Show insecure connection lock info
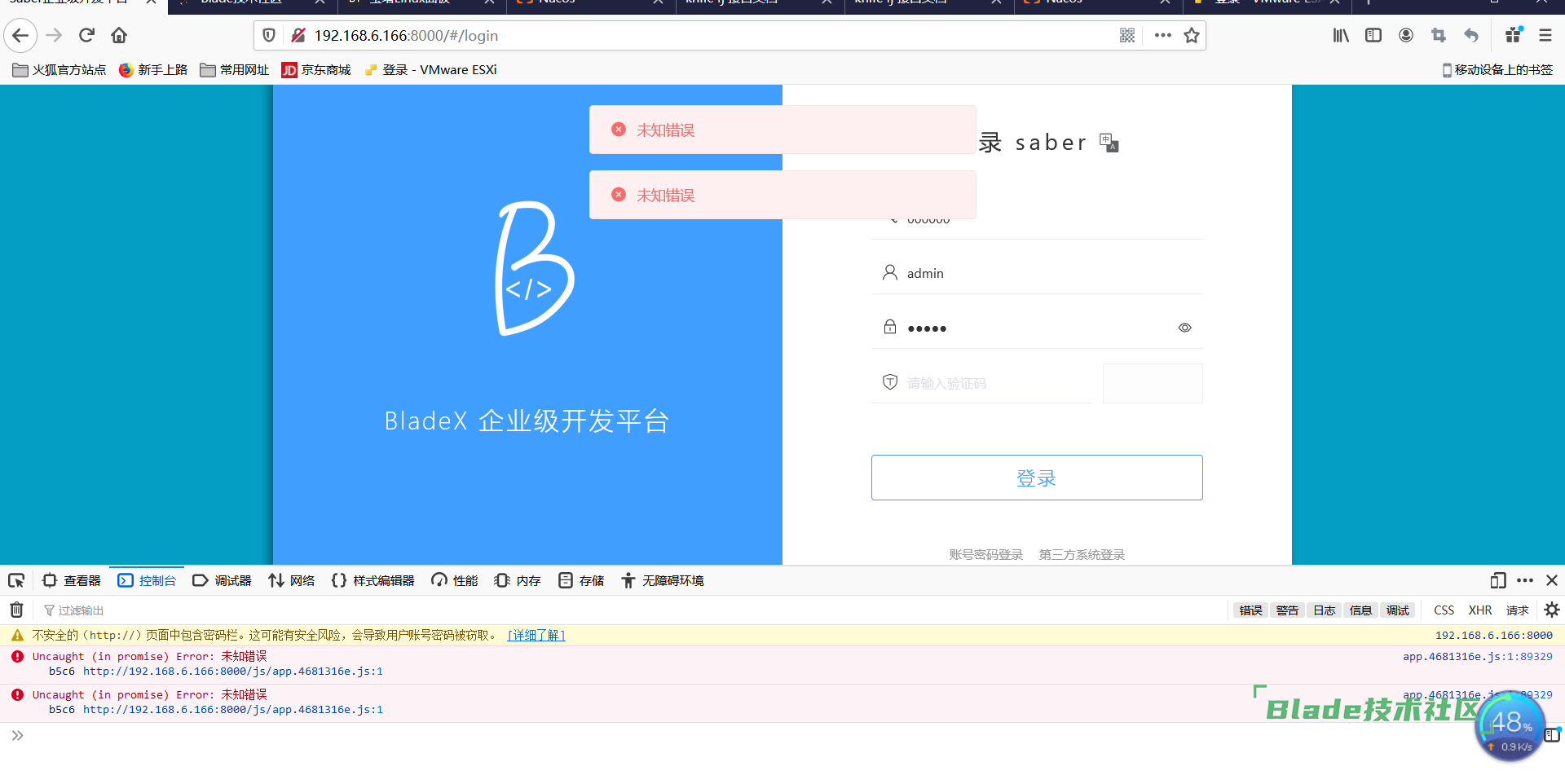The height and width of the screenshot is (784, 1565). [298, 35]
